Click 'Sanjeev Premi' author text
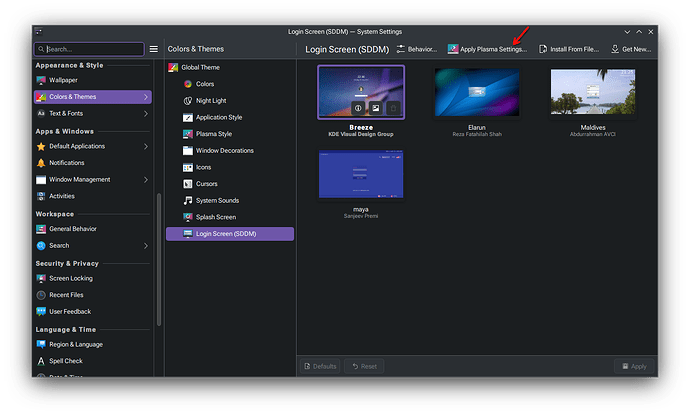 (361, 216)
